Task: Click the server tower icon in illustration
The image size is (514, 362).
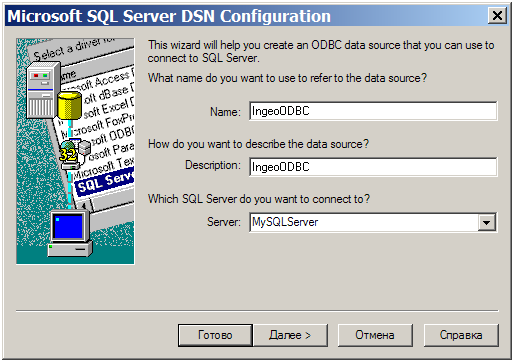Action: (42, 90)
